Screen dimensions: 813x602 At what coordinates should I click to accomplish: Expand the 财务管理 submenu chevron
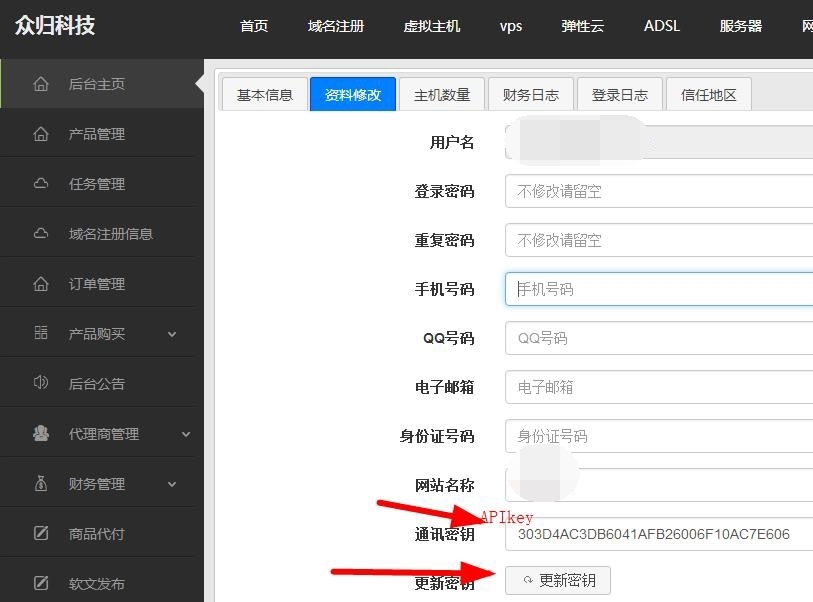tap(172, 484)
